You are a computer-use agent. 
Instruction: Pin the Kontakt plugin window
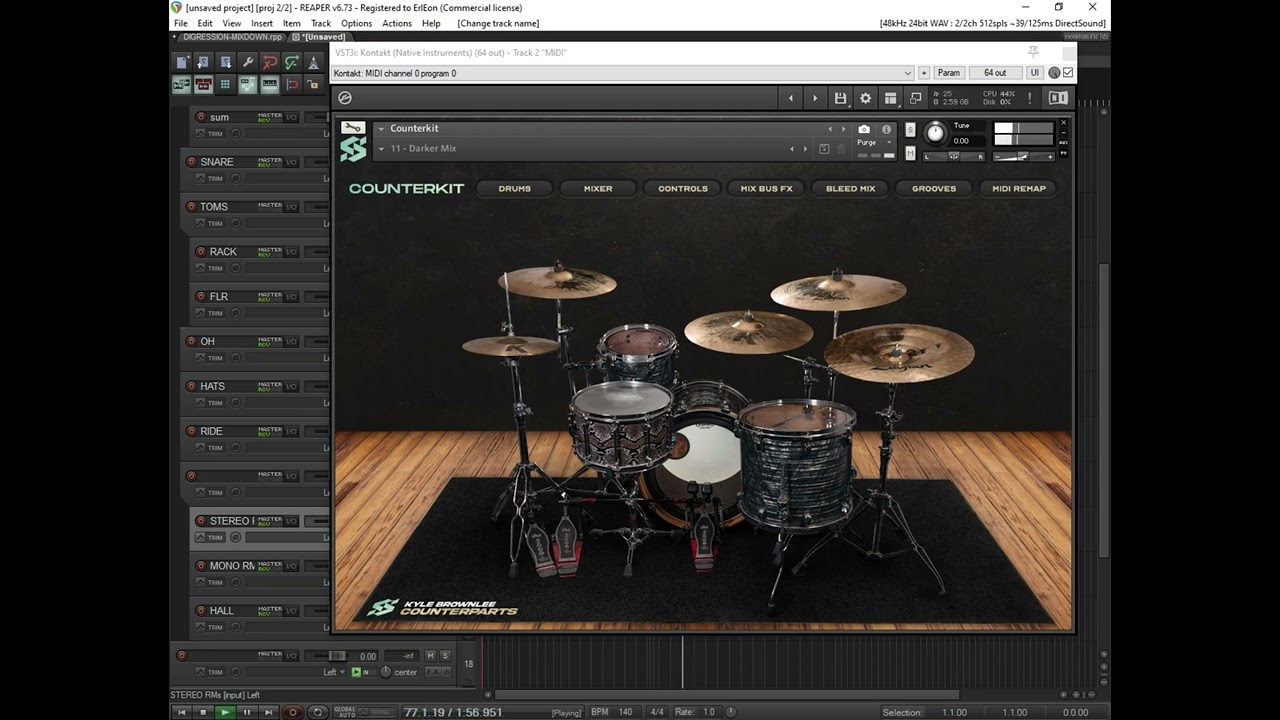pos(1033,51)
